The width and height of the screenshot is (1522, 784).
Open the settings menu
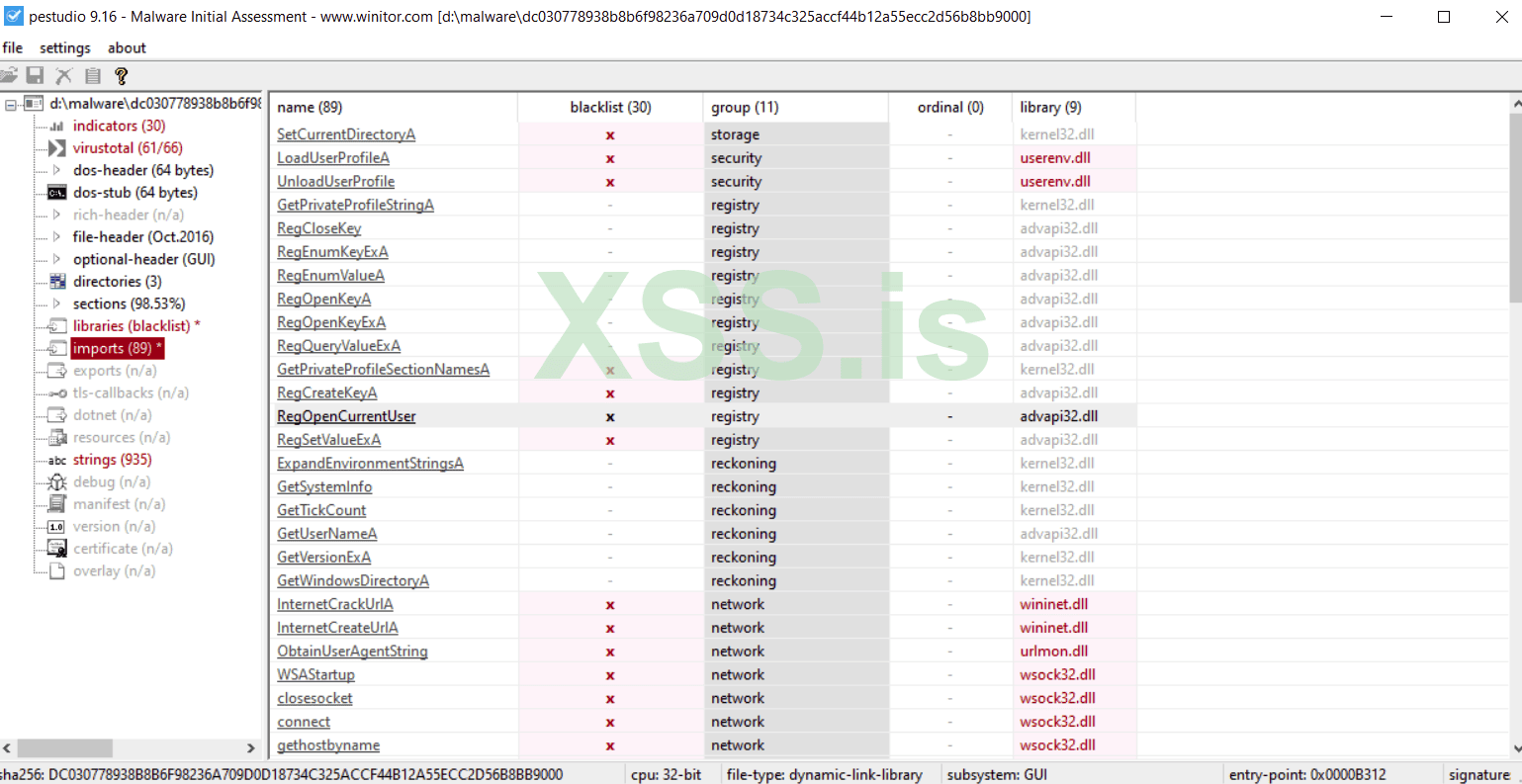click(65, 47)
